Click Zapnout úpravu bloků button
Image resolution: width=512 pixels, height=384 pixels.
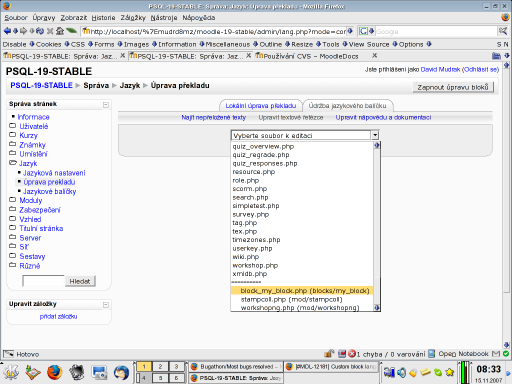click(453, 87)
